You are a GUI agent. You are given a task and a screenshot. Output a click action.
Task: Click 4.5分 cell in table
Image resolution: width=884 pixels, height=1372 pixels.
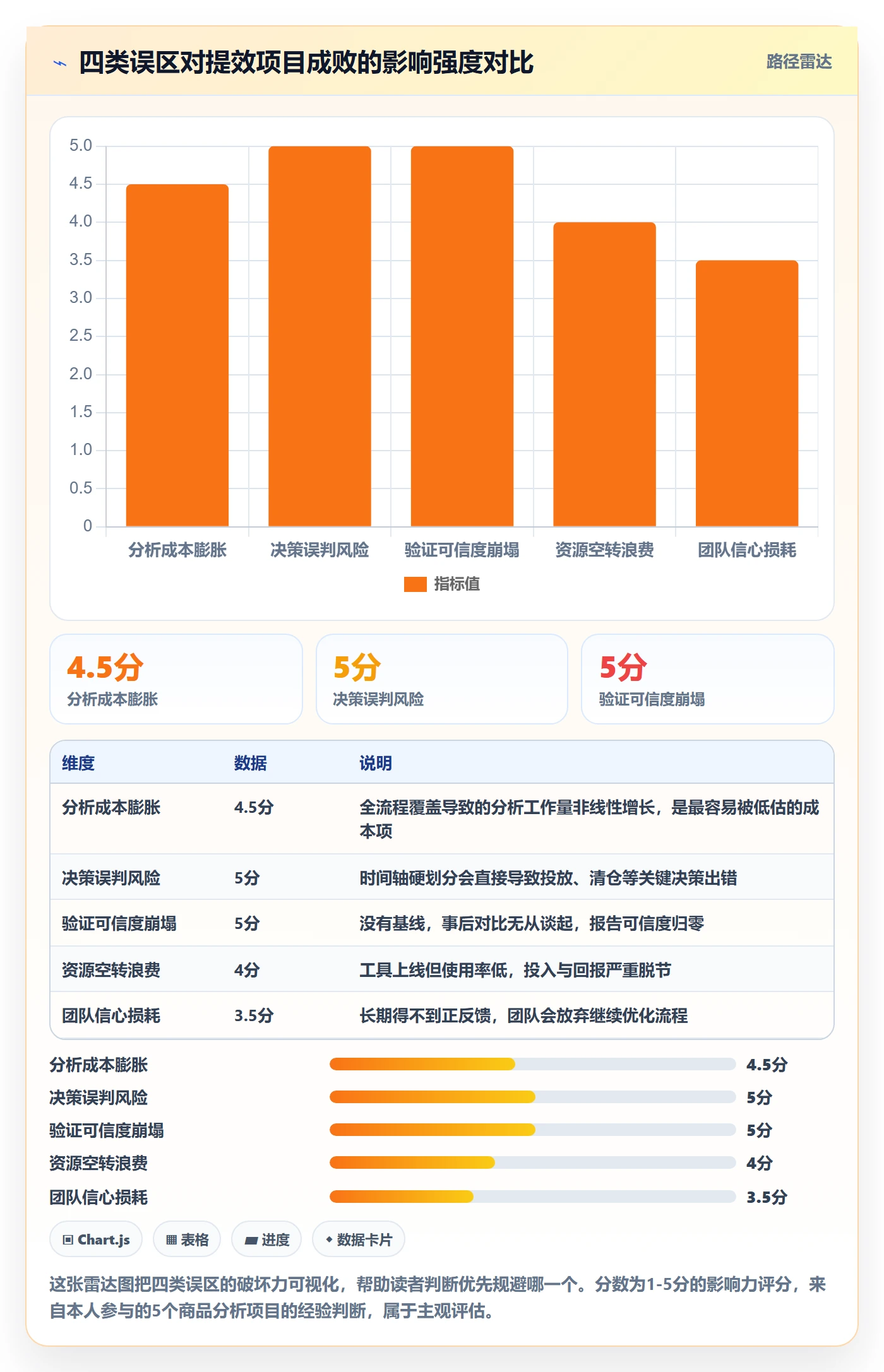point(254,807)
